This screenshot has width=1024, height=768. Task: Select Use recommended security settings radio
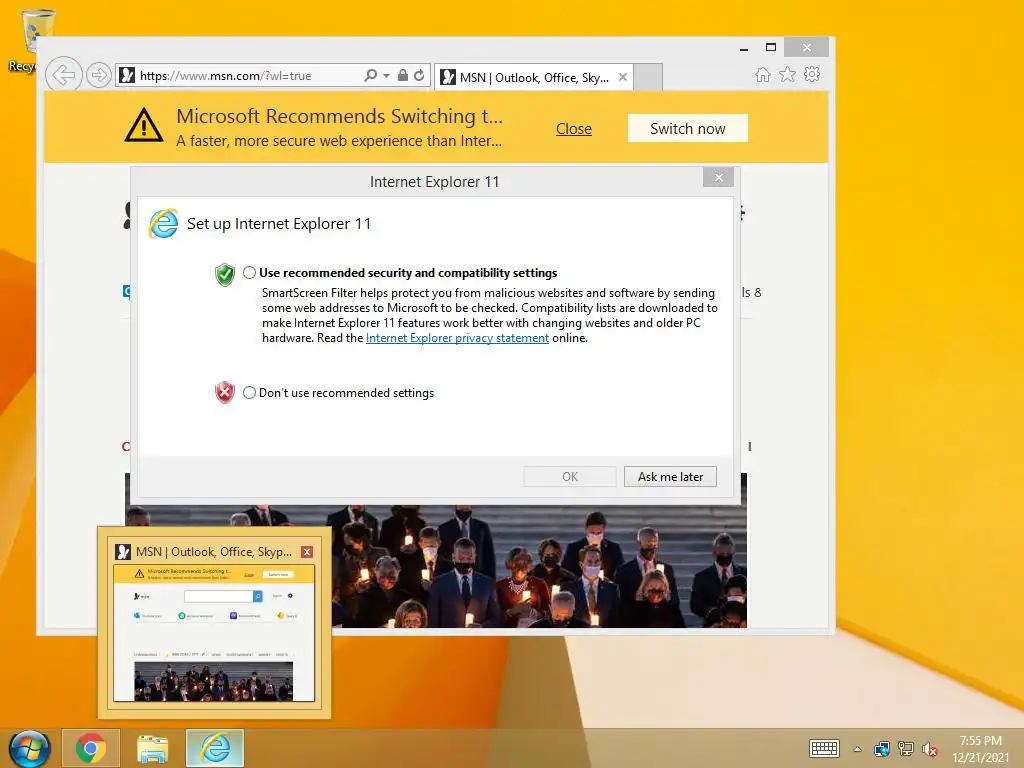(x=249, y=272)
